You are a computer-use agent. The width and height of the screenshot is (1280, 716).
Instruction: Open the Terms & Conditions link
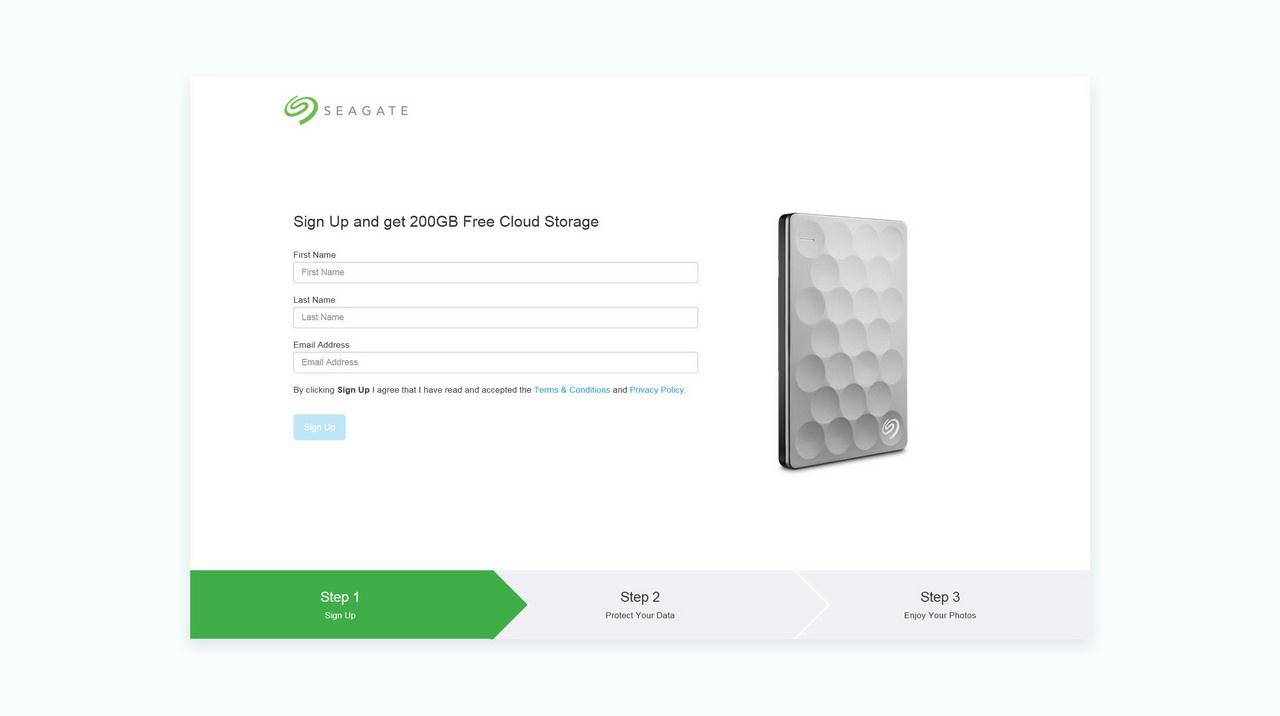coord(572,390)
